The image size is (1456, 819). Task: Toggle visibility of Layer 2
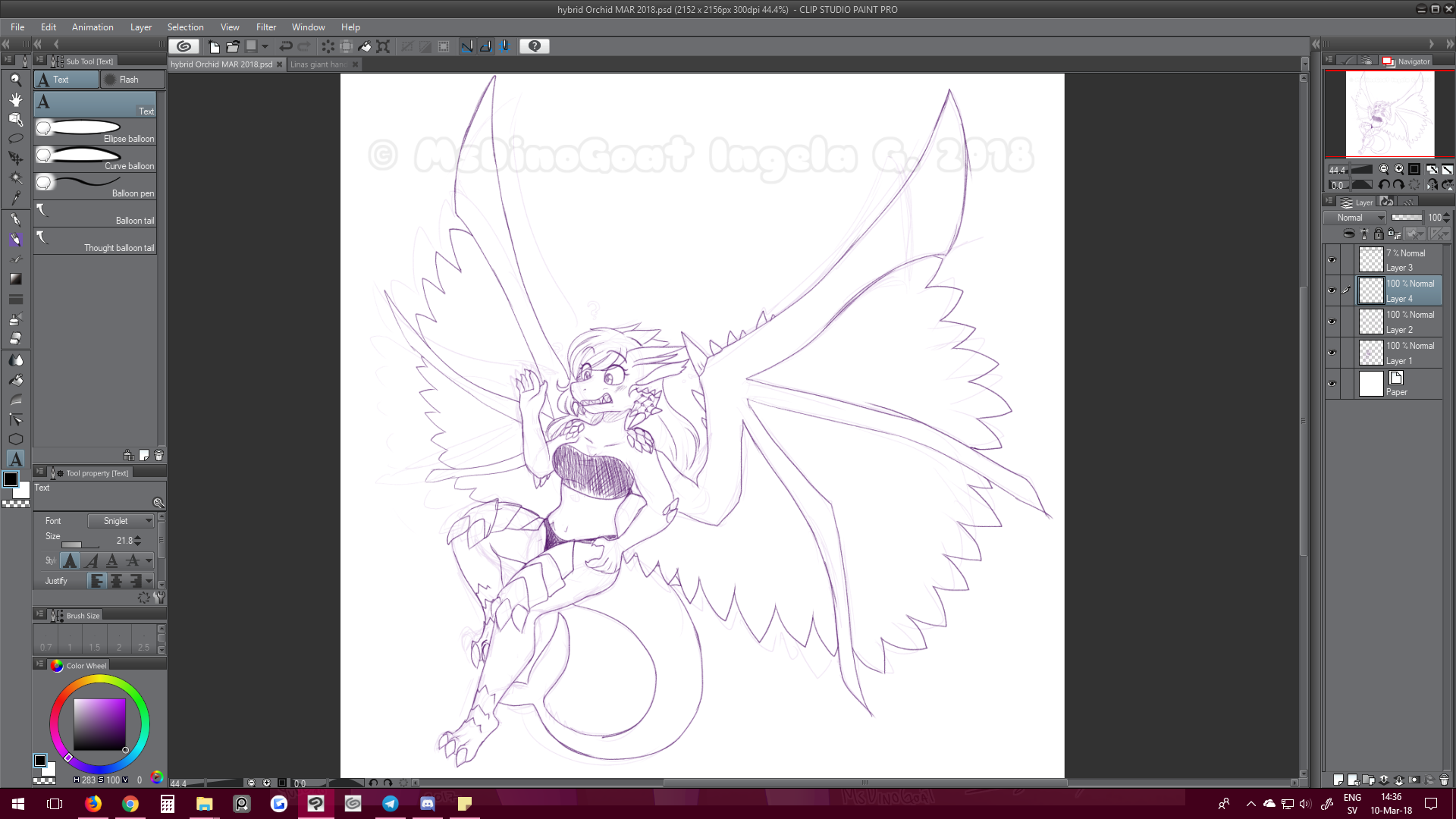pos(1332,322)
